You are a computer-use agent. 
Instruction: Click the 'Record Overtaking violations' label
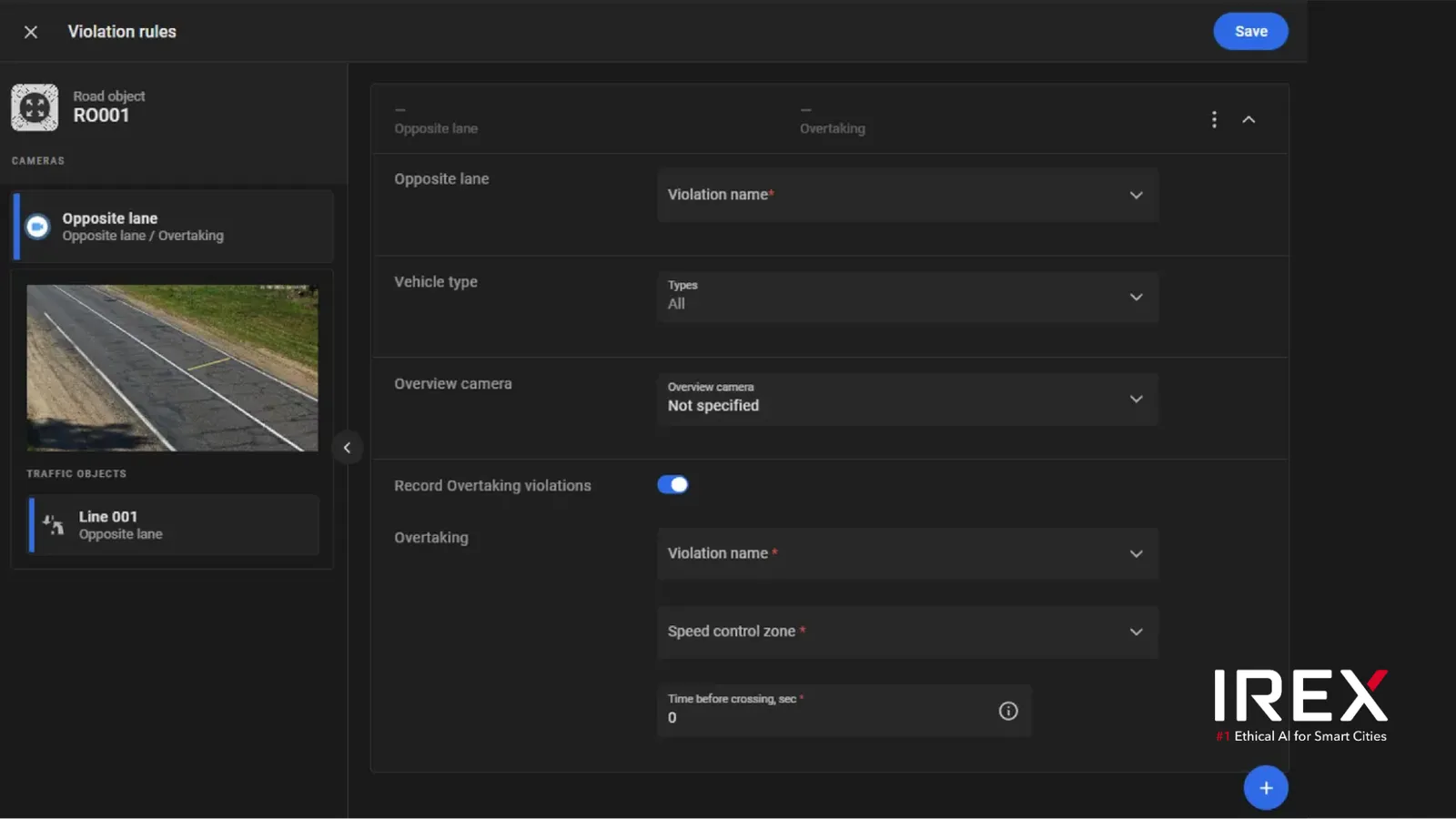[x=492, y=486]
